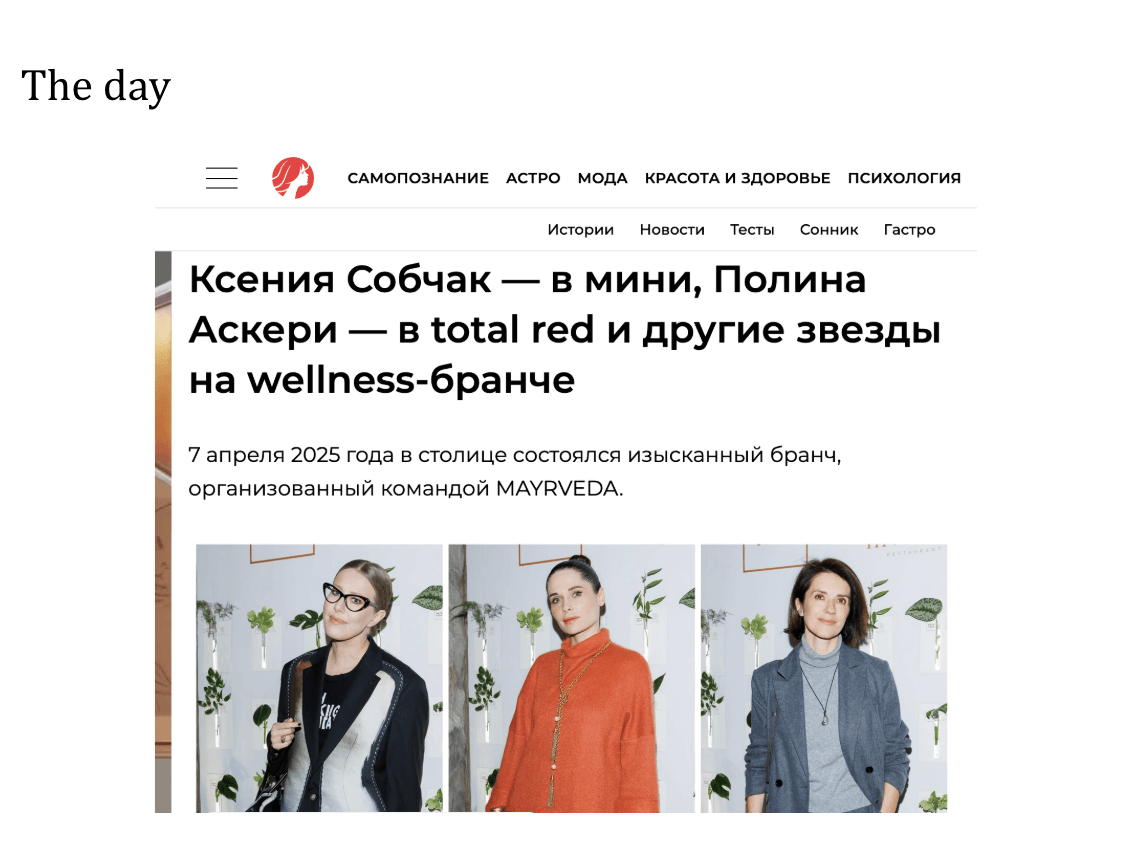The height and width of the screenshot is (844, 1124).
Task: Click the article intro paragraph mentioning MAYRVEDA
Action: 515,471
